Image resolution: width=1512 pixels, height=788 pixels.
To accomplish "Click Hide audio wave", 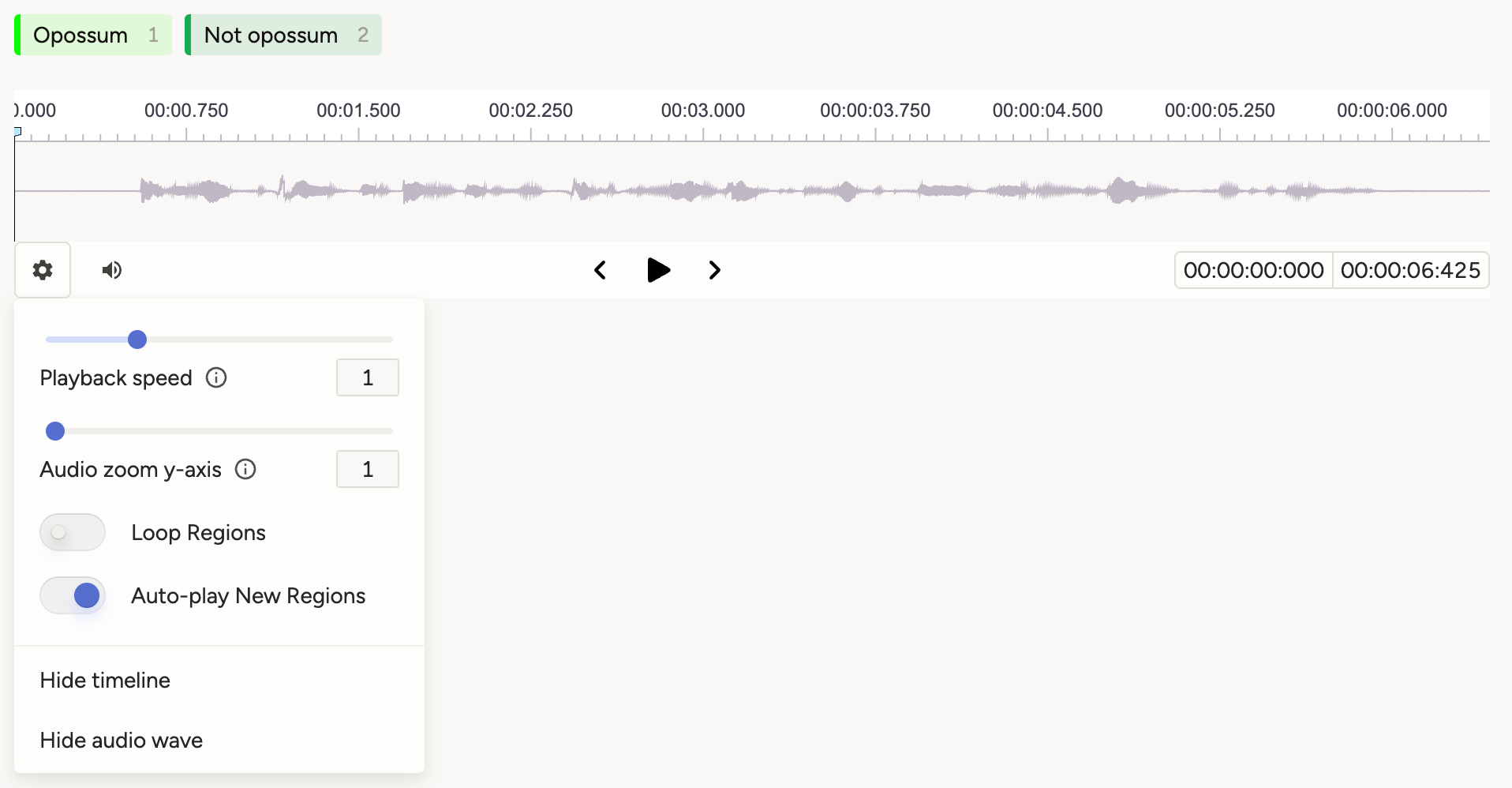I will tap(121, 740).
